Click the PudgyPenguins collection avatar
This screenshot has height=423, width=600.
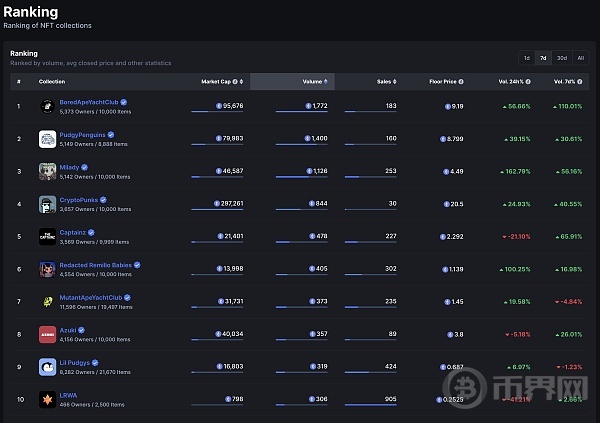click(47, 138)
